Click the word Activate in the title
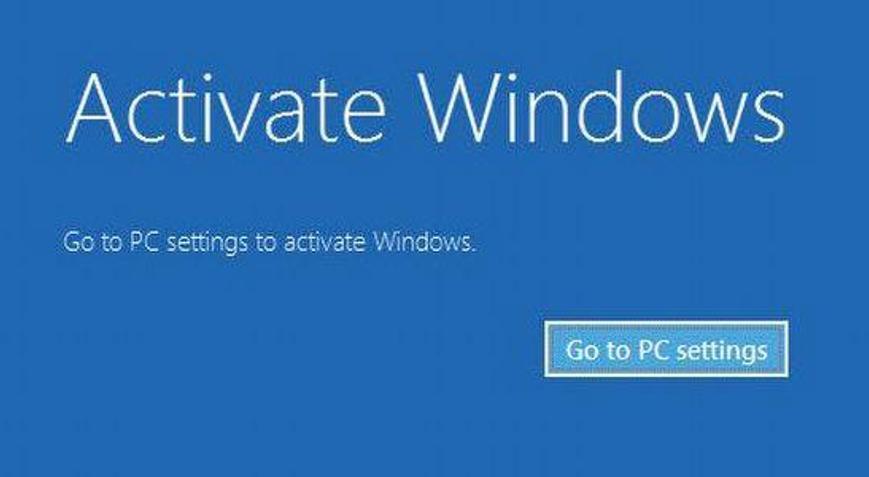Screen dimensions: 869x477 point(225,109)
